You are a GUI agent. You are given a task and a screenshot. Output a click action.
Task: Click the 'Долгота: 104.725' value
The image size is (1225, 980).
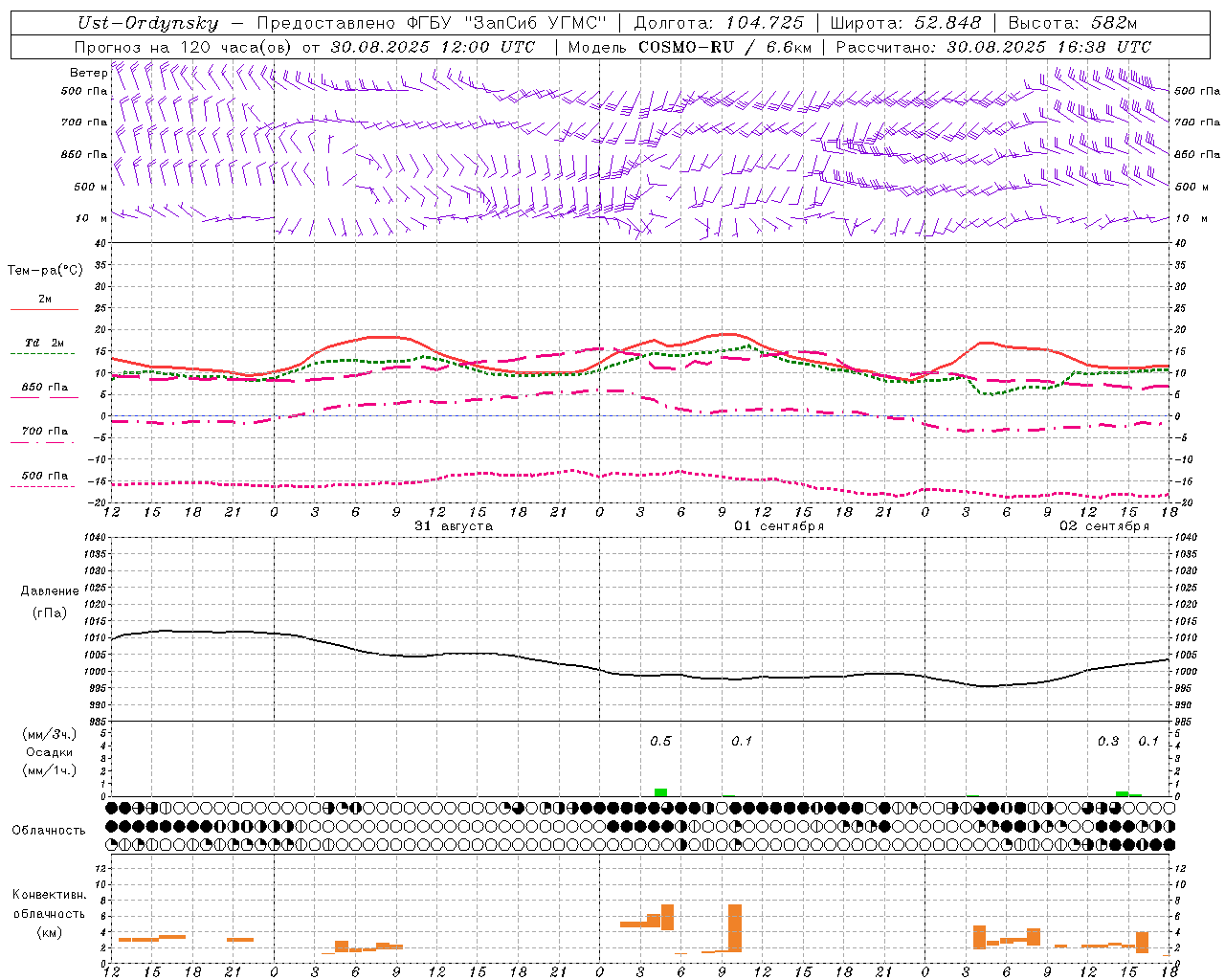click(x=719, y=24)
